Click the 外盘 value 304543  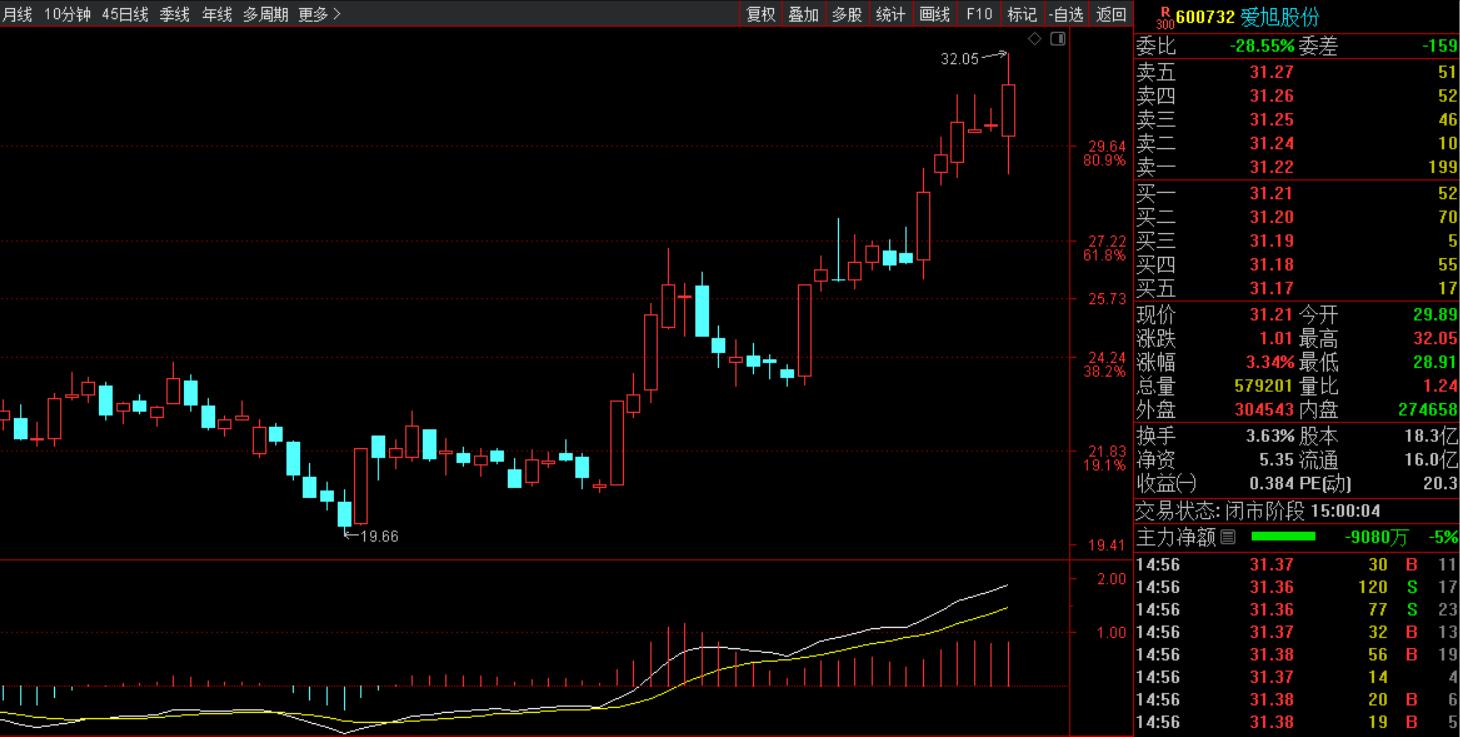click(1264, 410)
